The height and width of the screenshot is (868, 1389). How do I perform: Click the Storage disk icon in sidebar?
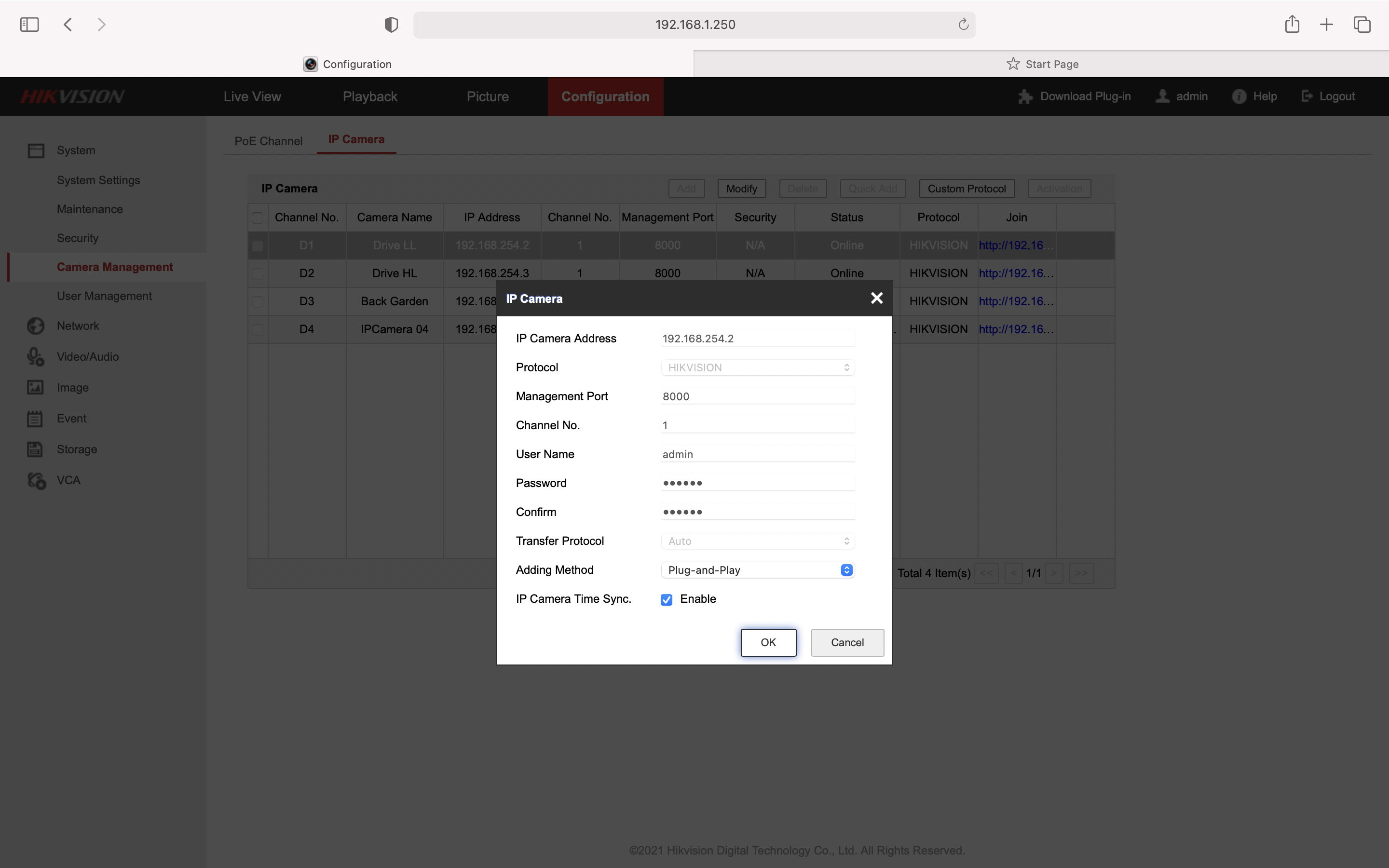pos(35,449)
